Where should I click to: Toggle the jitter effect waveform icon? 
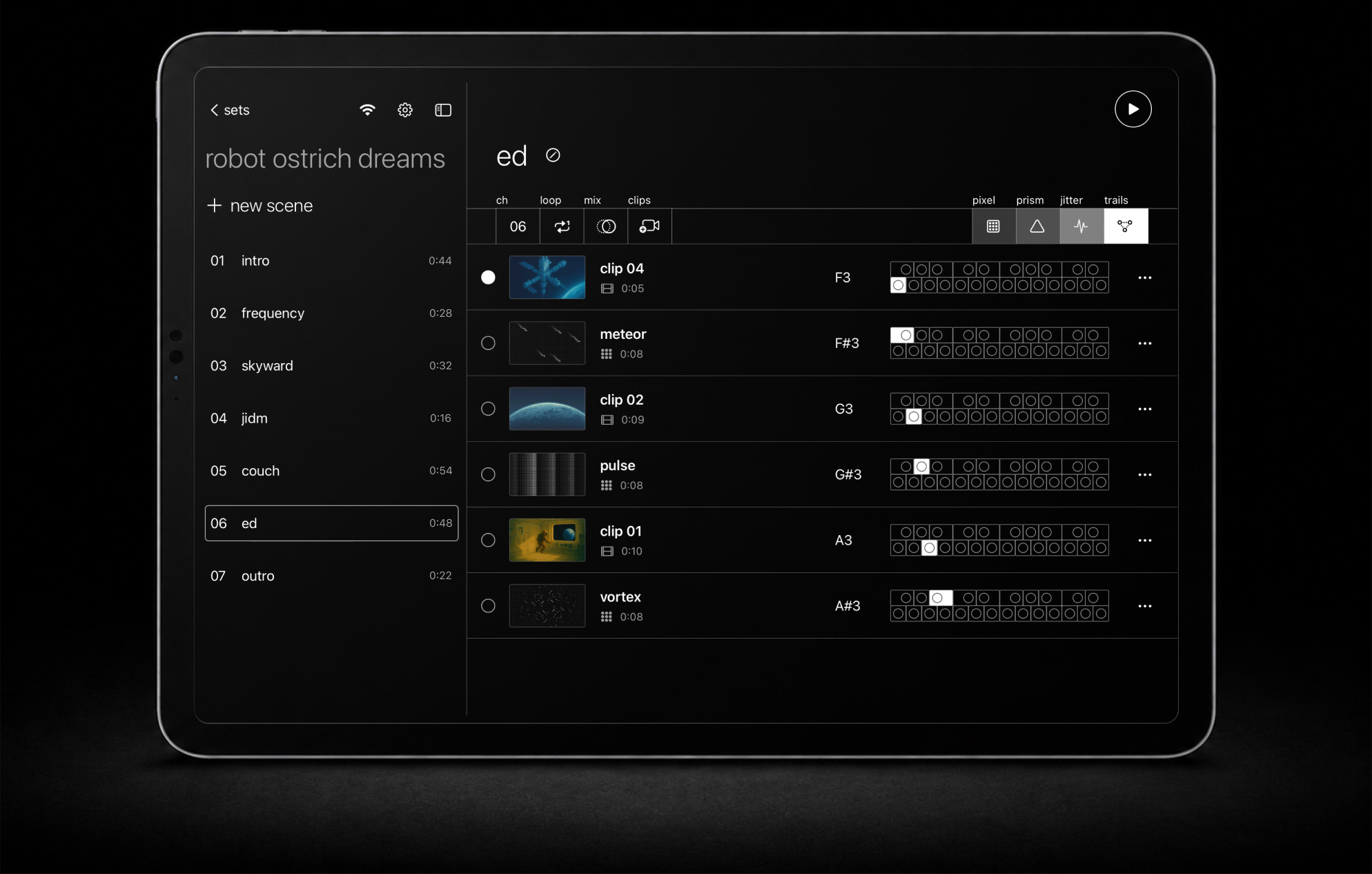[1081, 226]
